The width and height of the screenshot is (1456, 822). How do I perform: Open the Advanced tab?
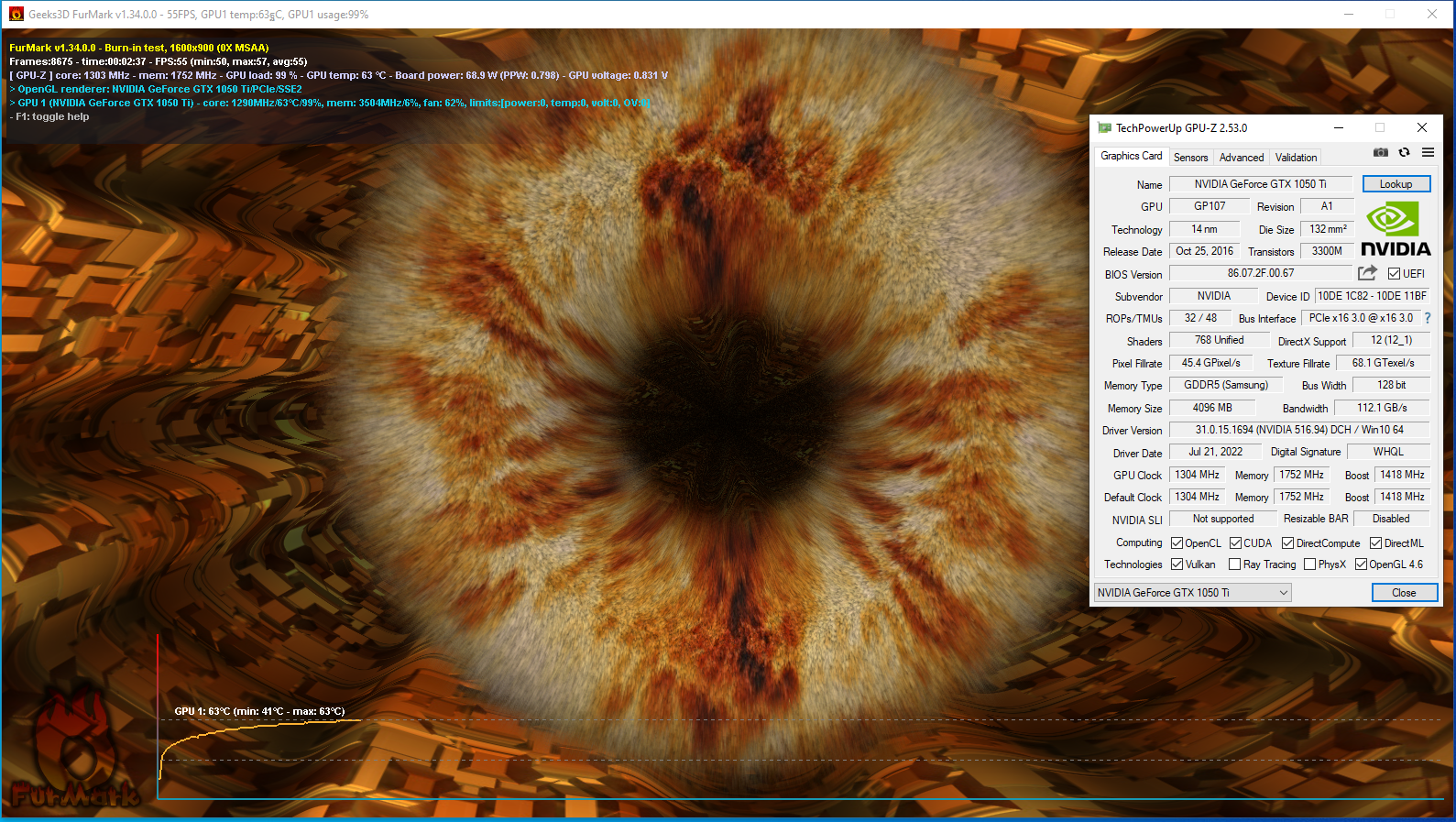[x=1241, y=158]
